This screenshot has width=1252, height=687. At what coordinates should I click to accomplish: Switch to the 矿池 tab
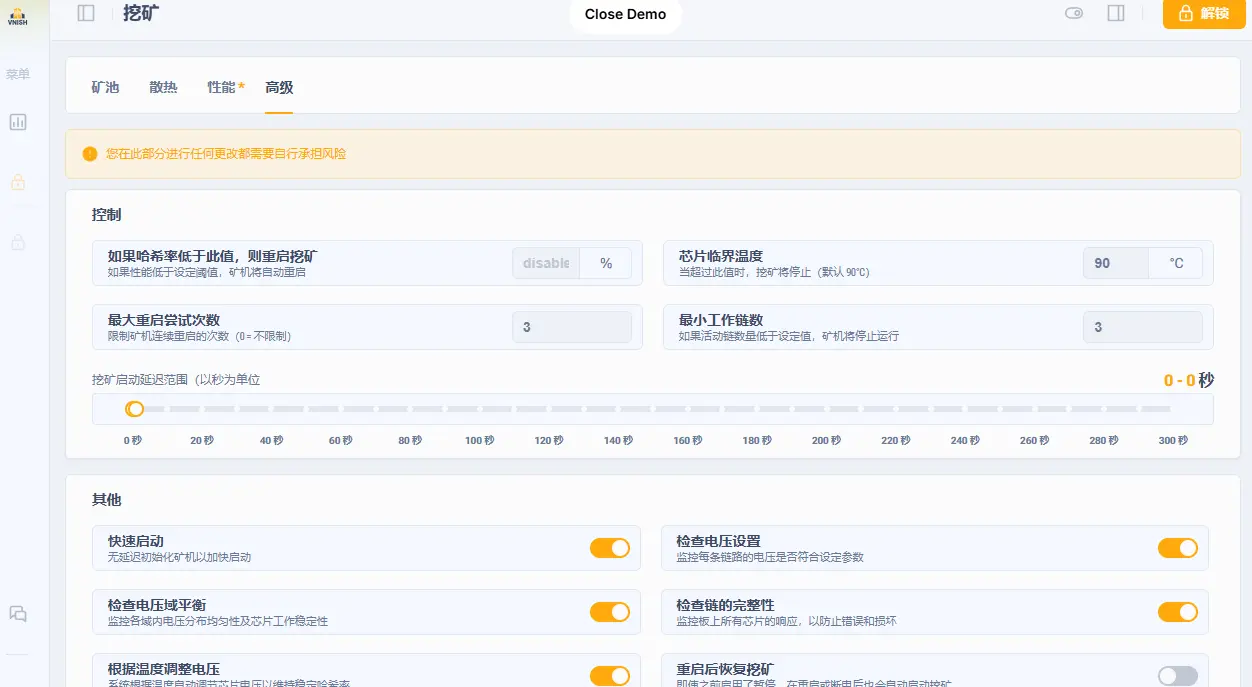(105, 88)
